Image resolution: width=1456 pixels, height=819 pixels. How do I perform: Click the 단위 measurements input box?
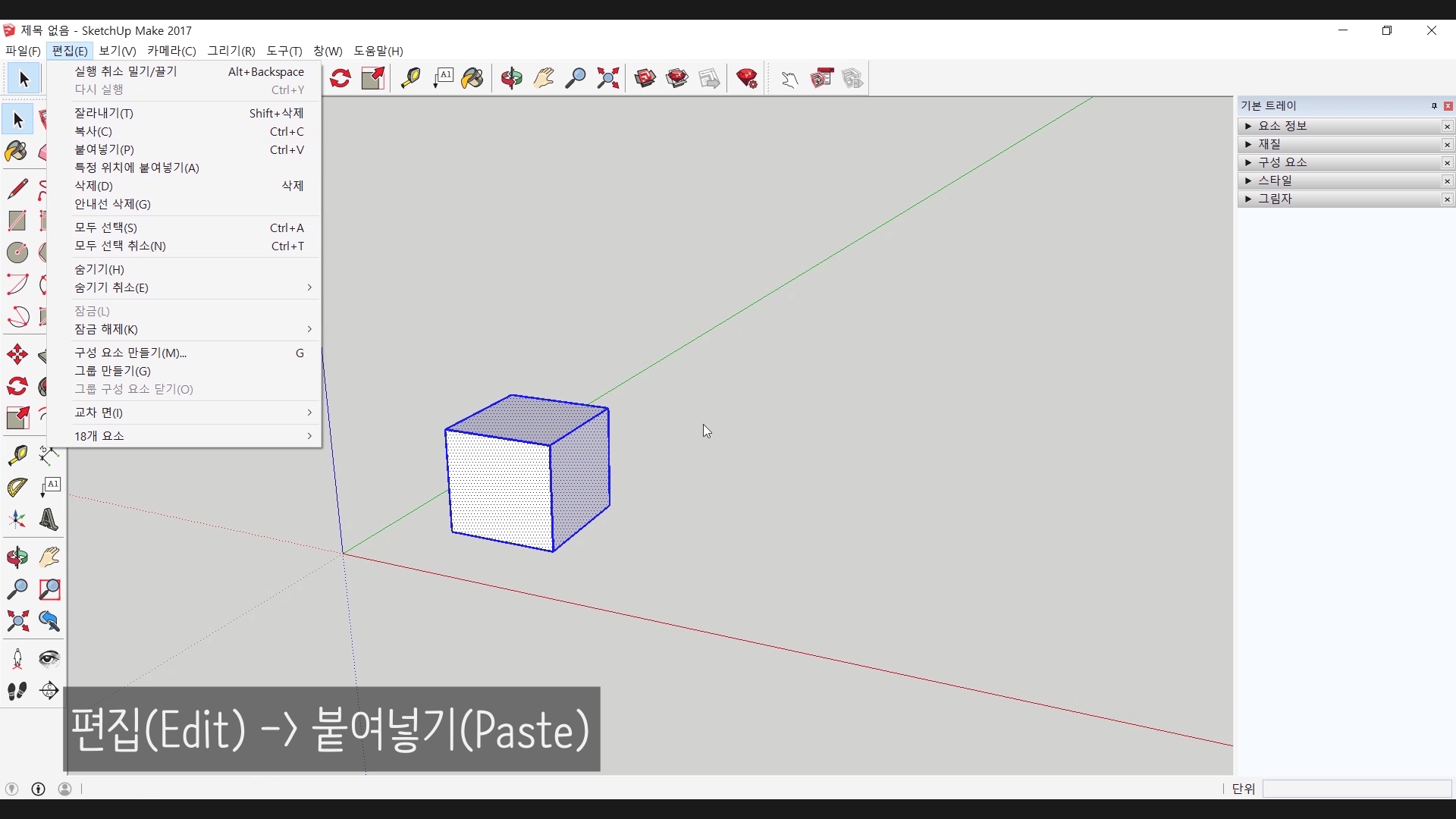tap(1356, 789)
